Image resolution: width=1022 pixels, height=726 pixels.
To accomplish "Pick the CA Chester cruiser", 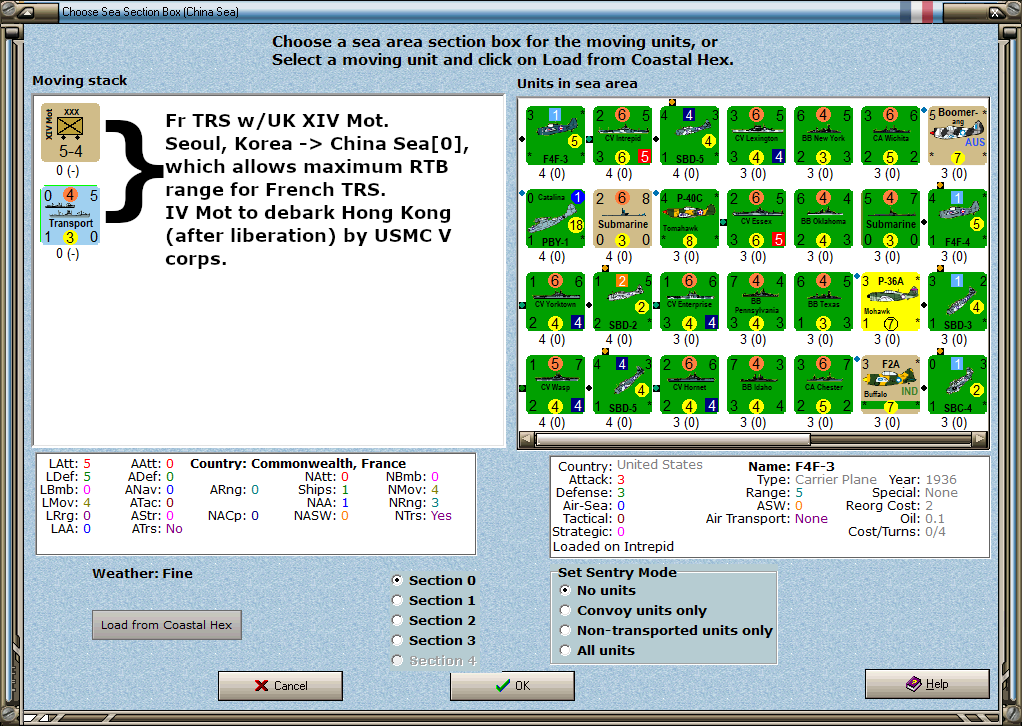I will point(823,385).
